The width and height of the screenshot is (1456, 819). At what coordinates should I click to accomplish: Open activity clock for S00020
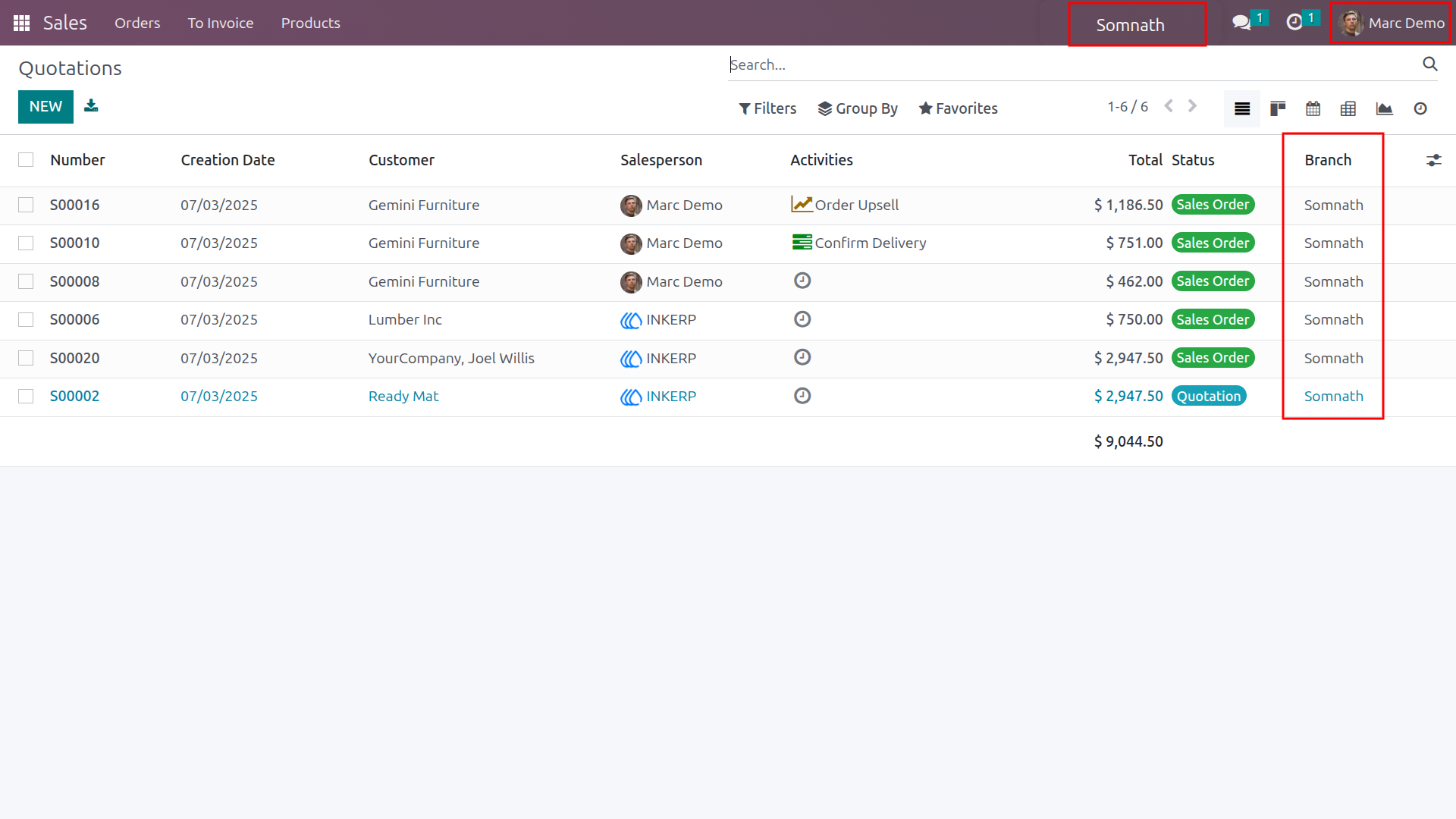[x=802, y=357]
